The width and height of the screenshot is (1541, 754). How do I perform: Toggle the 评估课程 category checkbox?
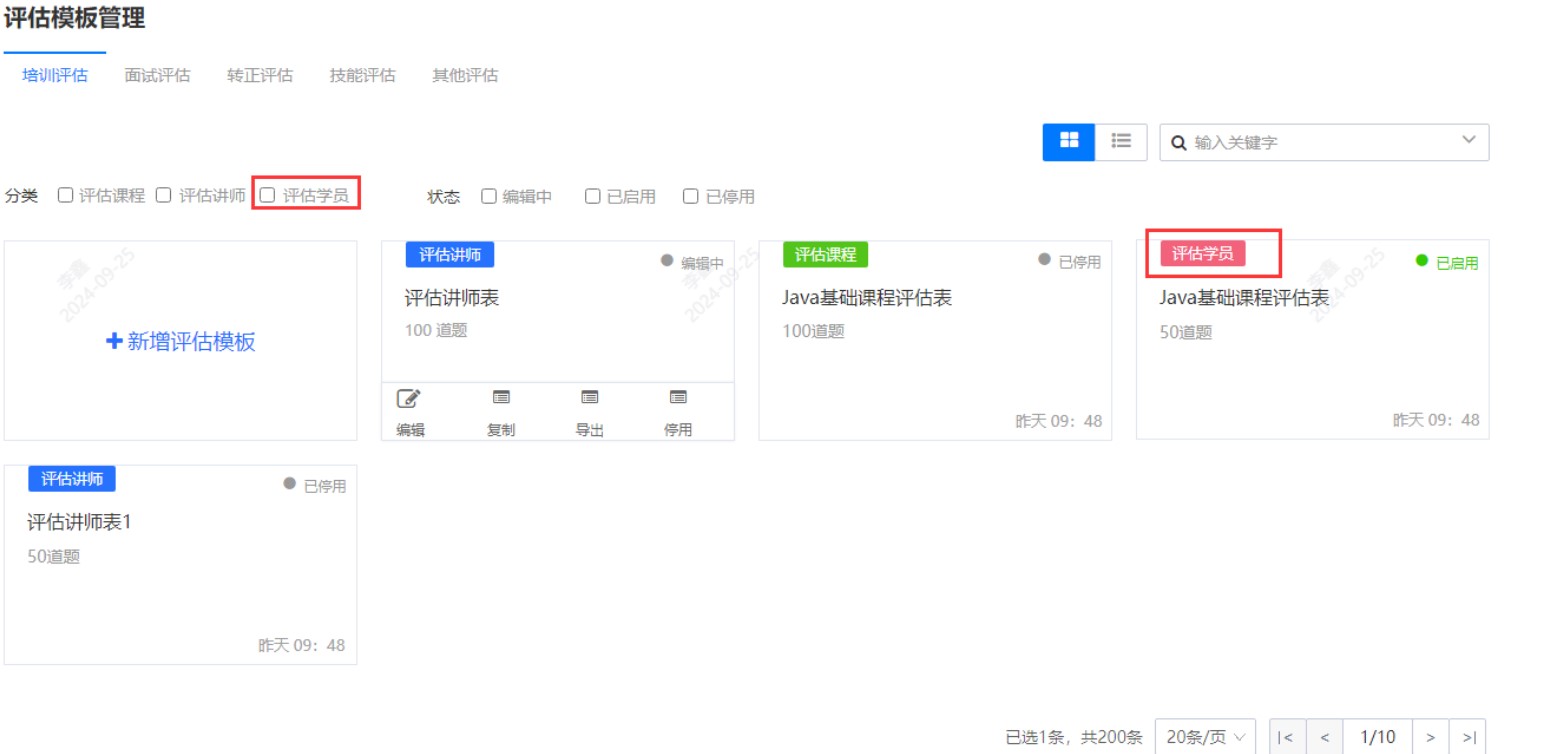(66, 195)
